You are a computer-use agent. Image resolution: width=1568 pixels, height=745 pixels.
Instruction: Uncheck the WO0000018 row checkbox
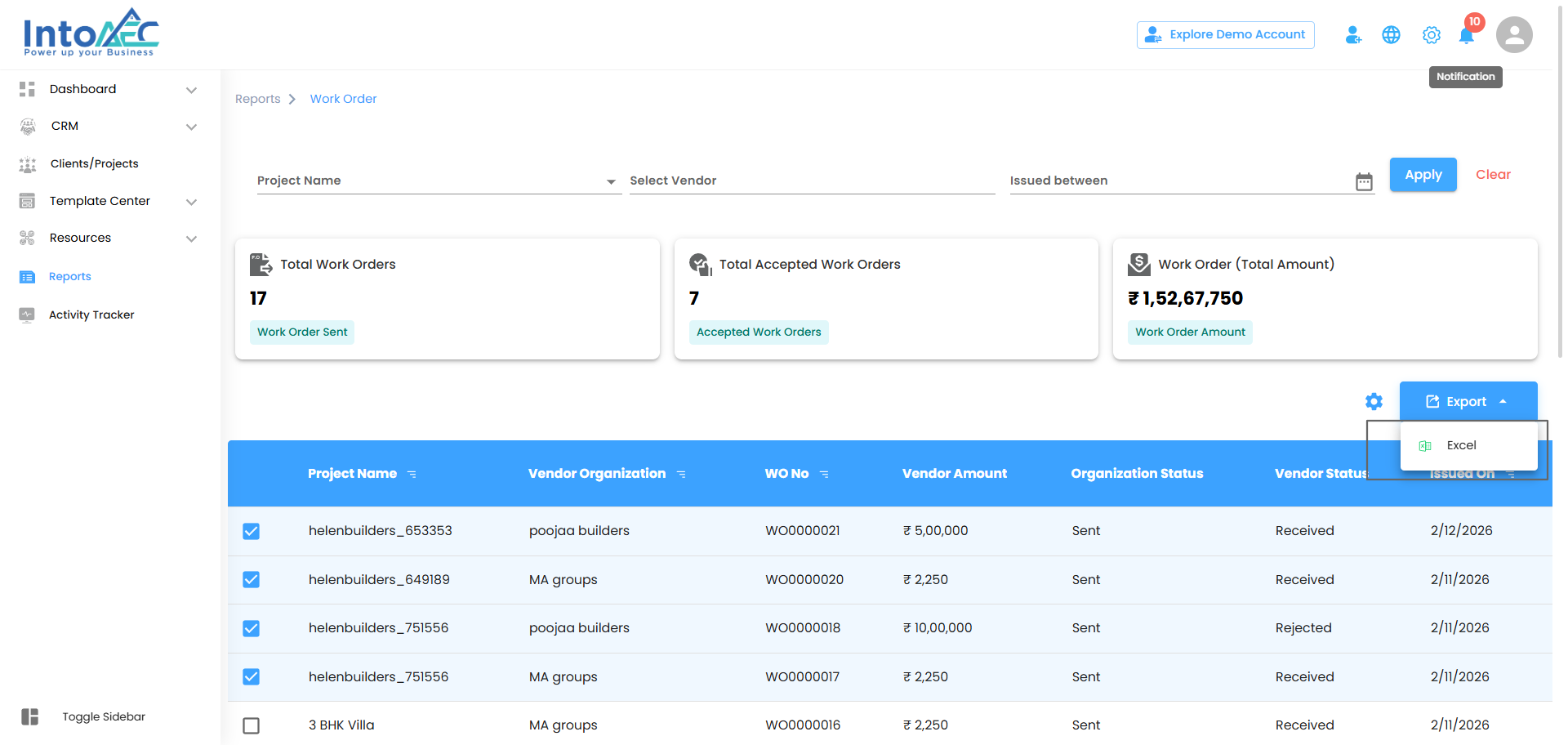252,628
